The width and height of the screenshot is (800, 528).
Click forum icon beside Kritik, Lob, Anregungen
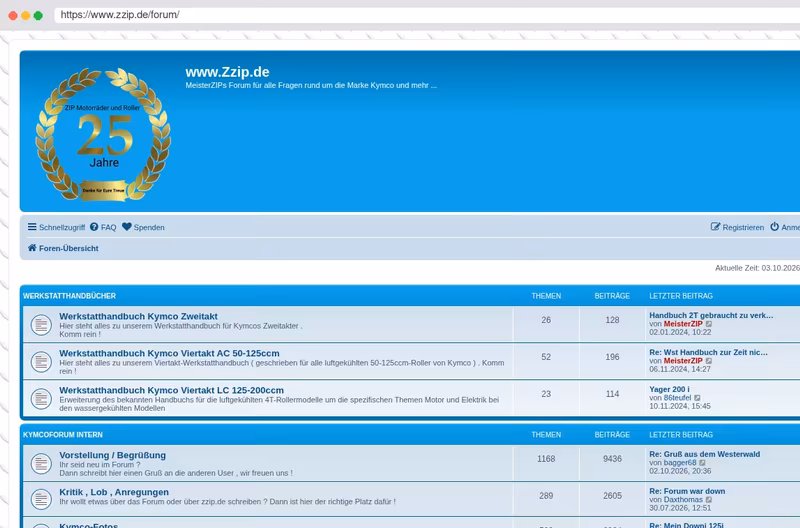41,498
